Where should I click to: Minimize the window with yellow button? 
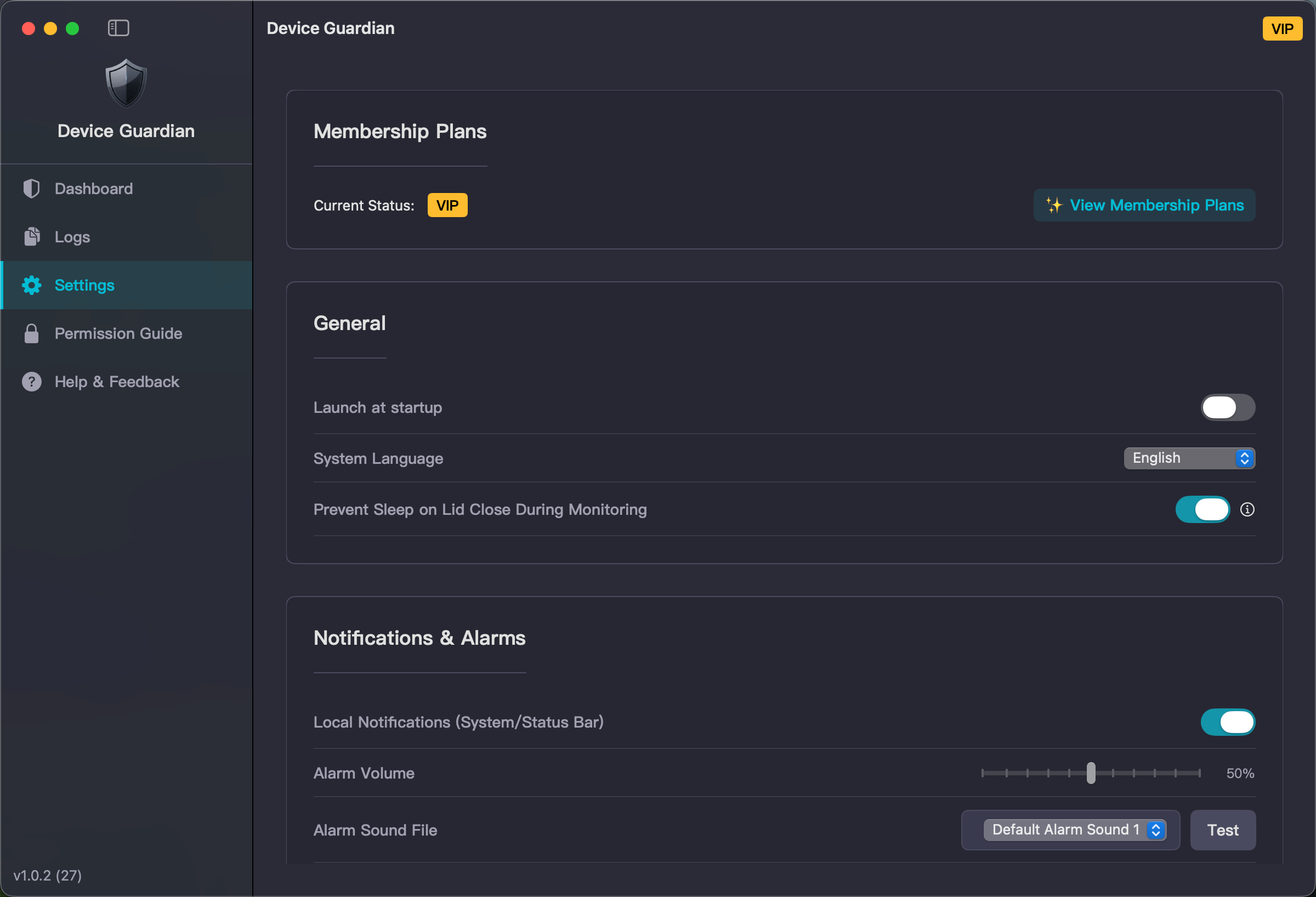click(50, 29)
